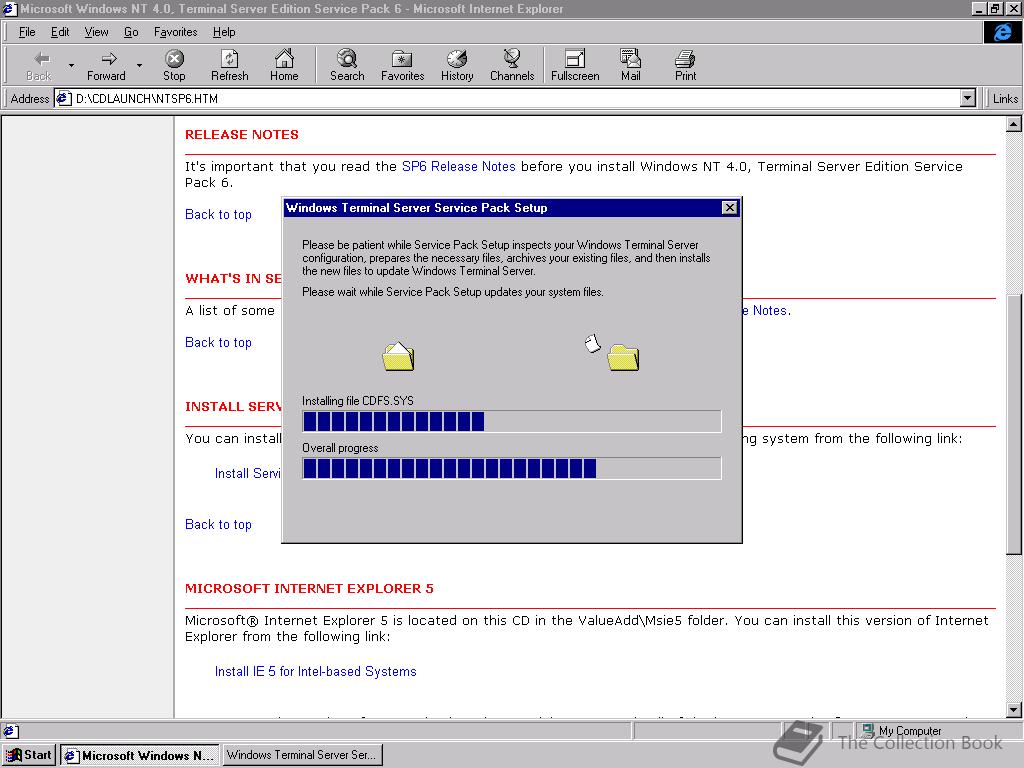Click the Internet Explorer logo throbber
This screenshot has height=768, width=1024.
click(1002, 32)
